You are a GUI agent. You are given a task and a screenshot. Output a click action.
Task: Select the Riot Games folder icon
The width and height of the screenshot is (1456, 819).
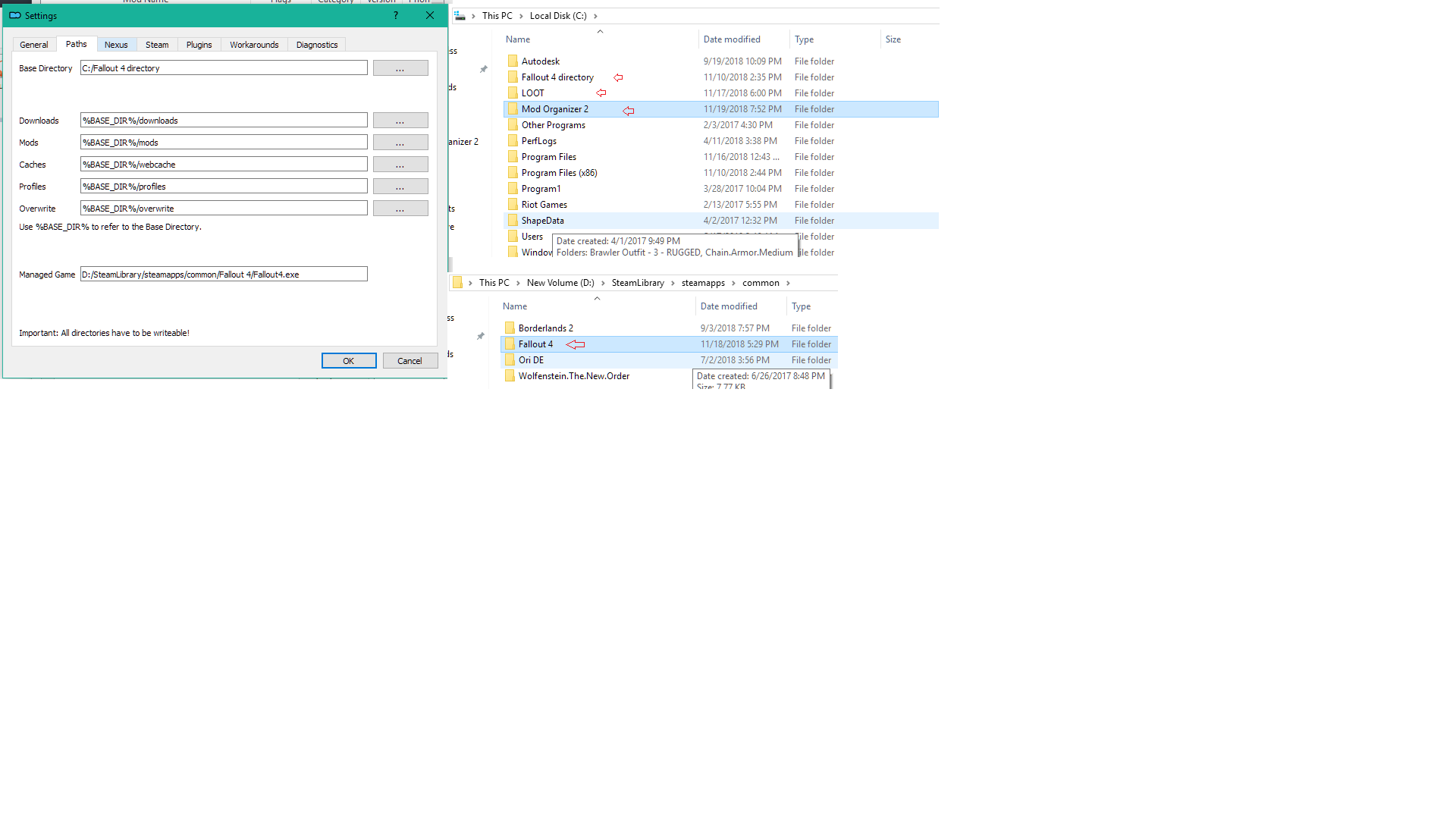coord(513,204)
